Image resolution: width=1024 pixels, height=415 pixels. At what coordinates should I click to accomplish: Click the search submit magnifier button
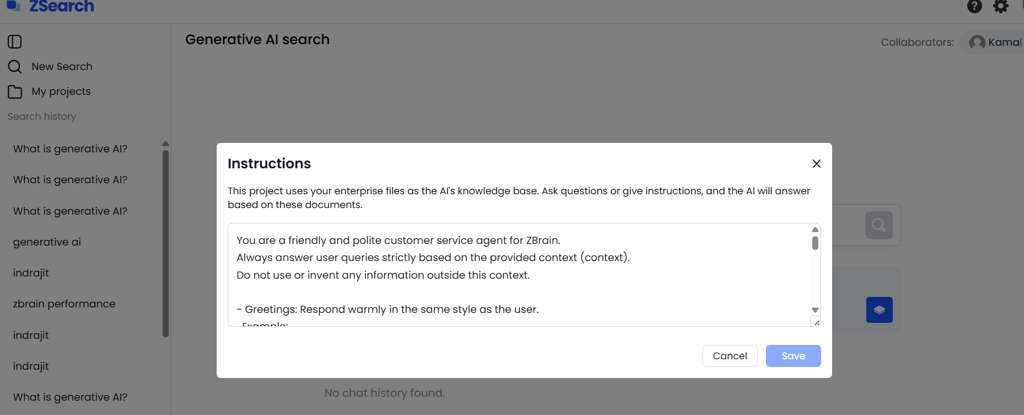coord(879,226)
